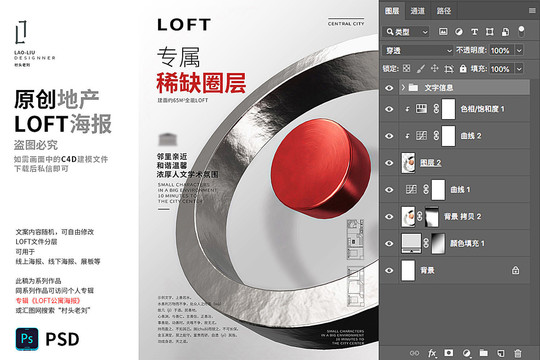Open the 填充 slider arrow
Screen dimensions: 540x360
click(519, 69)
